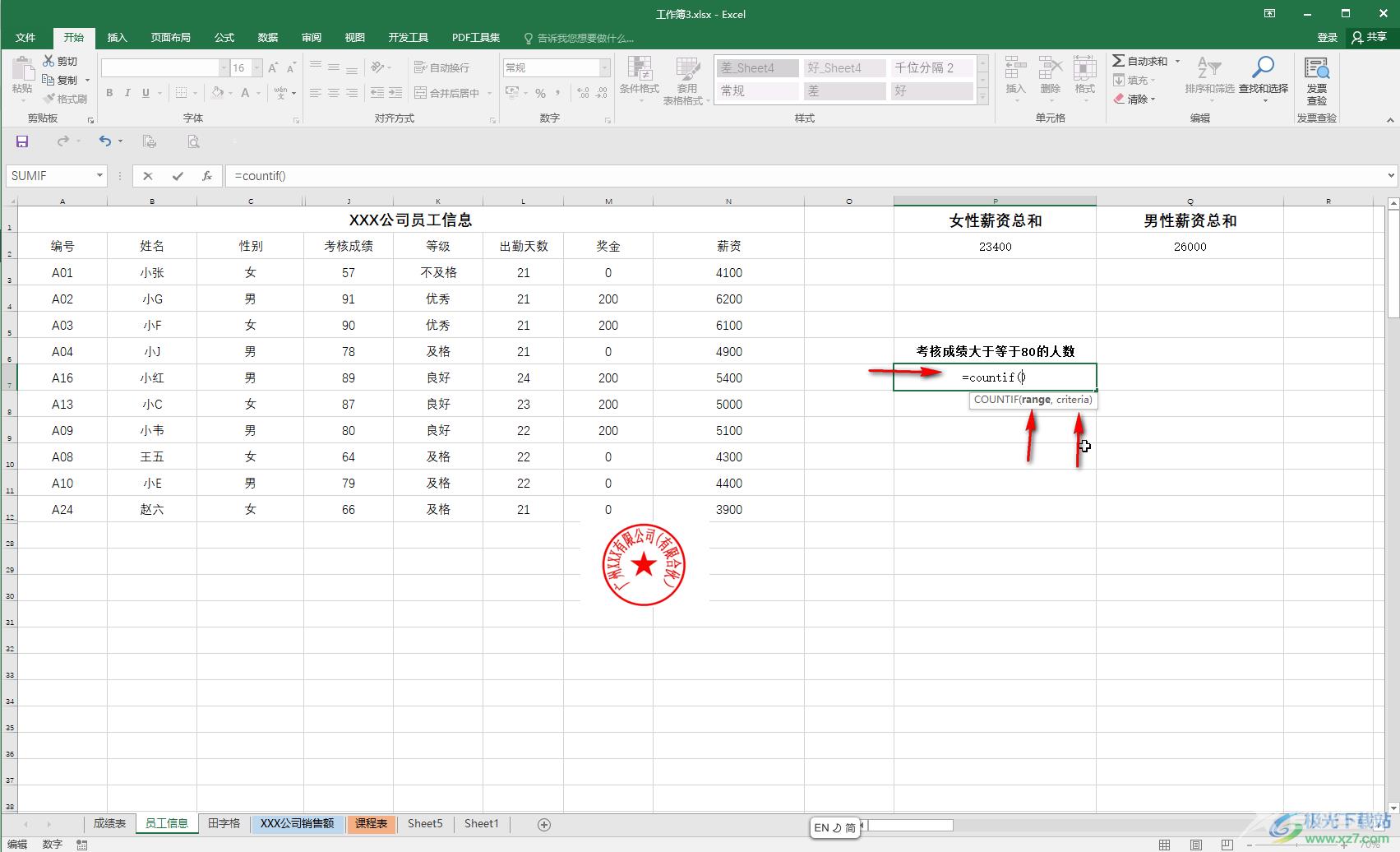
Task: Click the Bold (B) button
Action: (x=109, y=93)
